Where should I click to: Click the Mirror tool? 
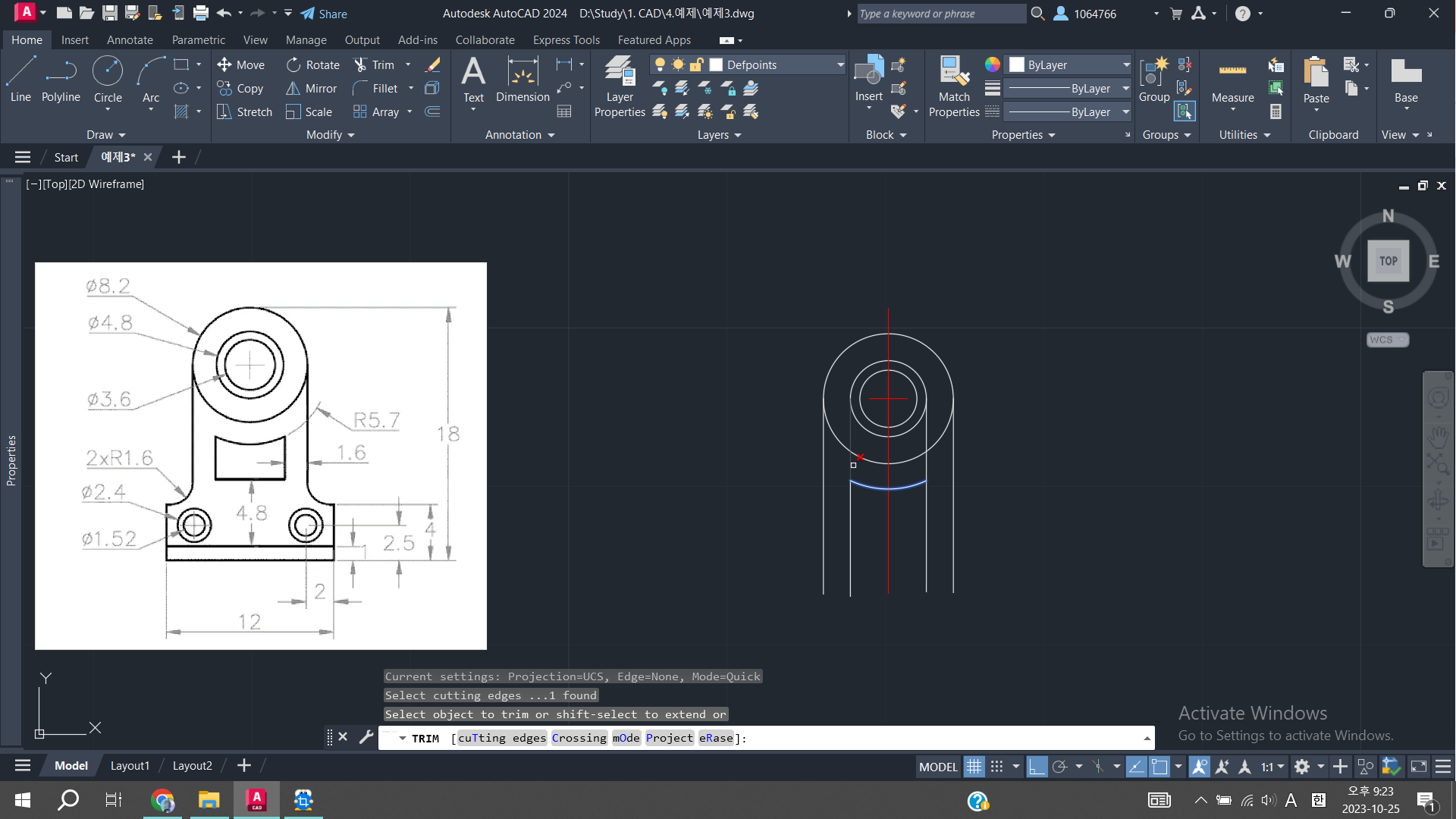[312, 89]
